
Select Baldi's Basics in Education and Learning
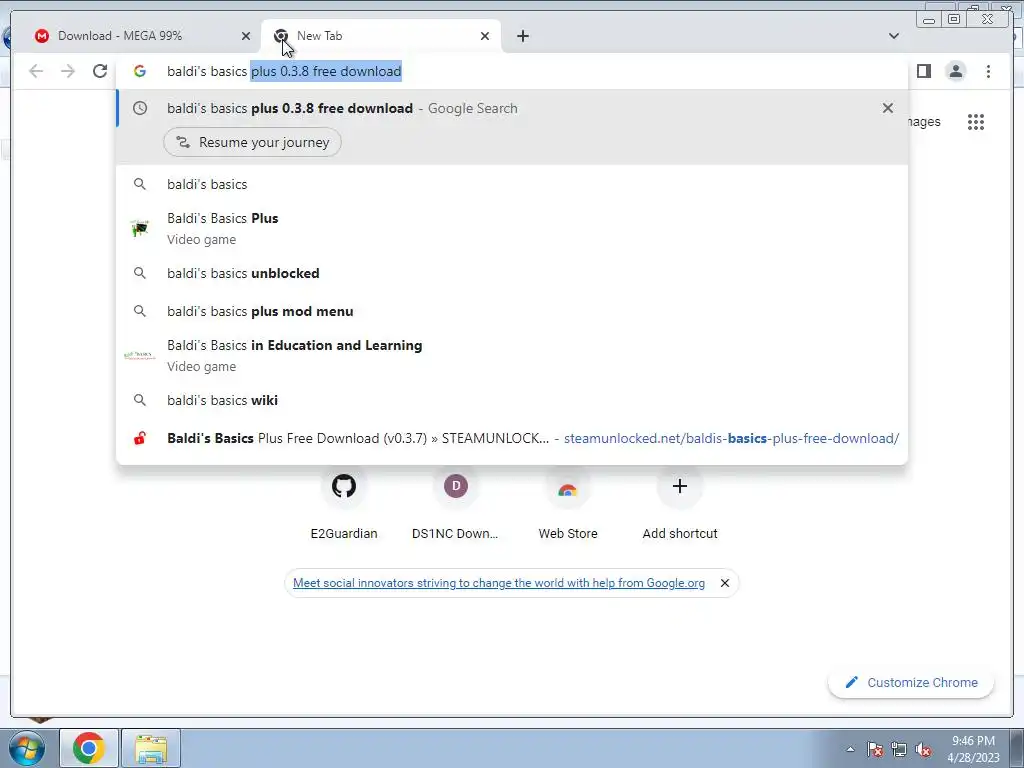click(x=512, y=355)
